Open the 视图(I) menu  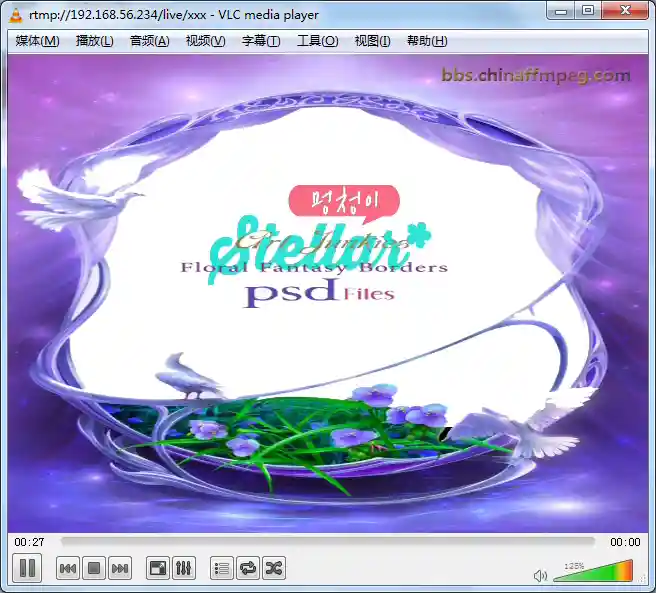(x=372, y=41)
